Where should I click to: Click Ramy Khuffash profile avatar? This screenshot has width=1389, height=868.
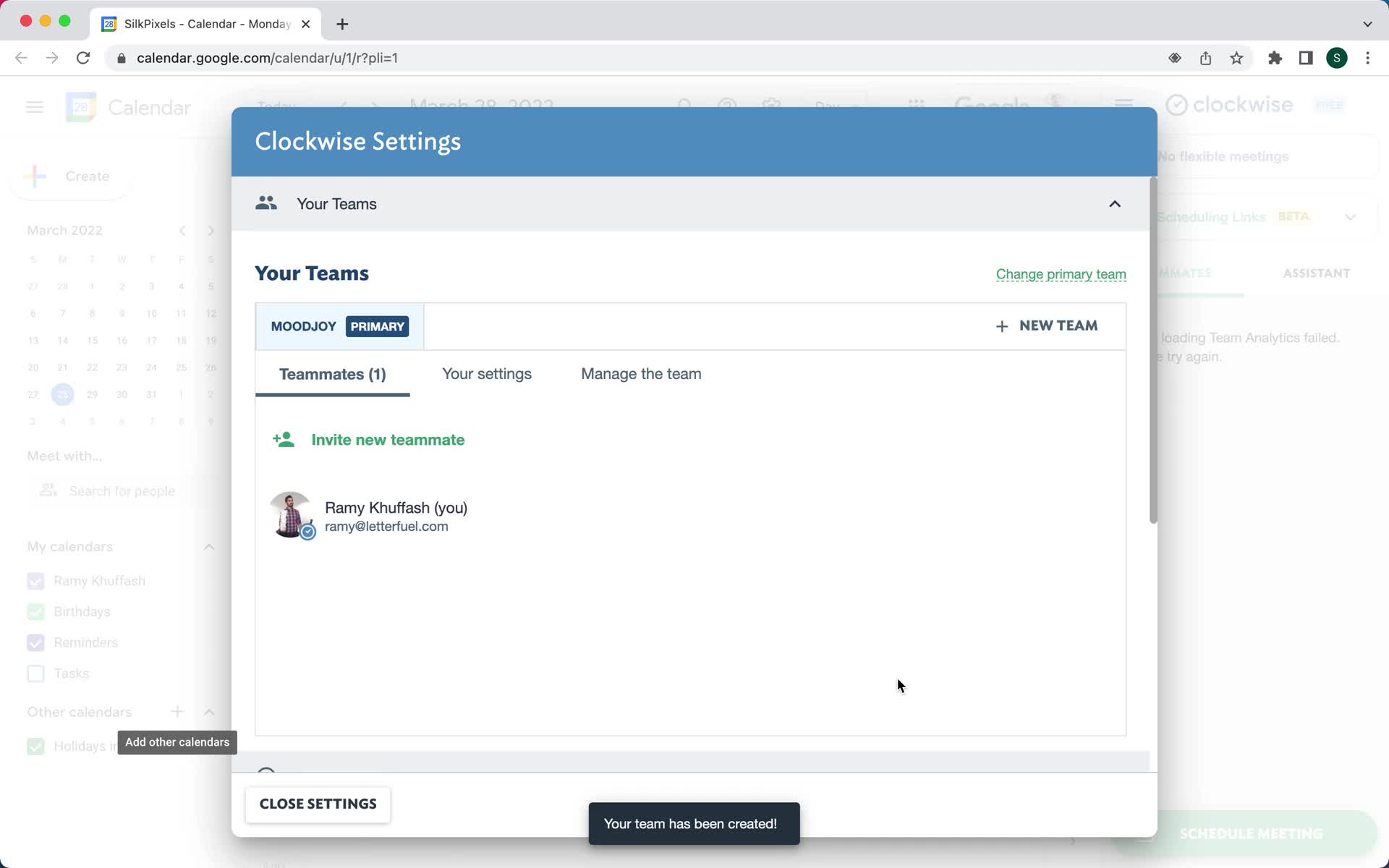point(291,515)
